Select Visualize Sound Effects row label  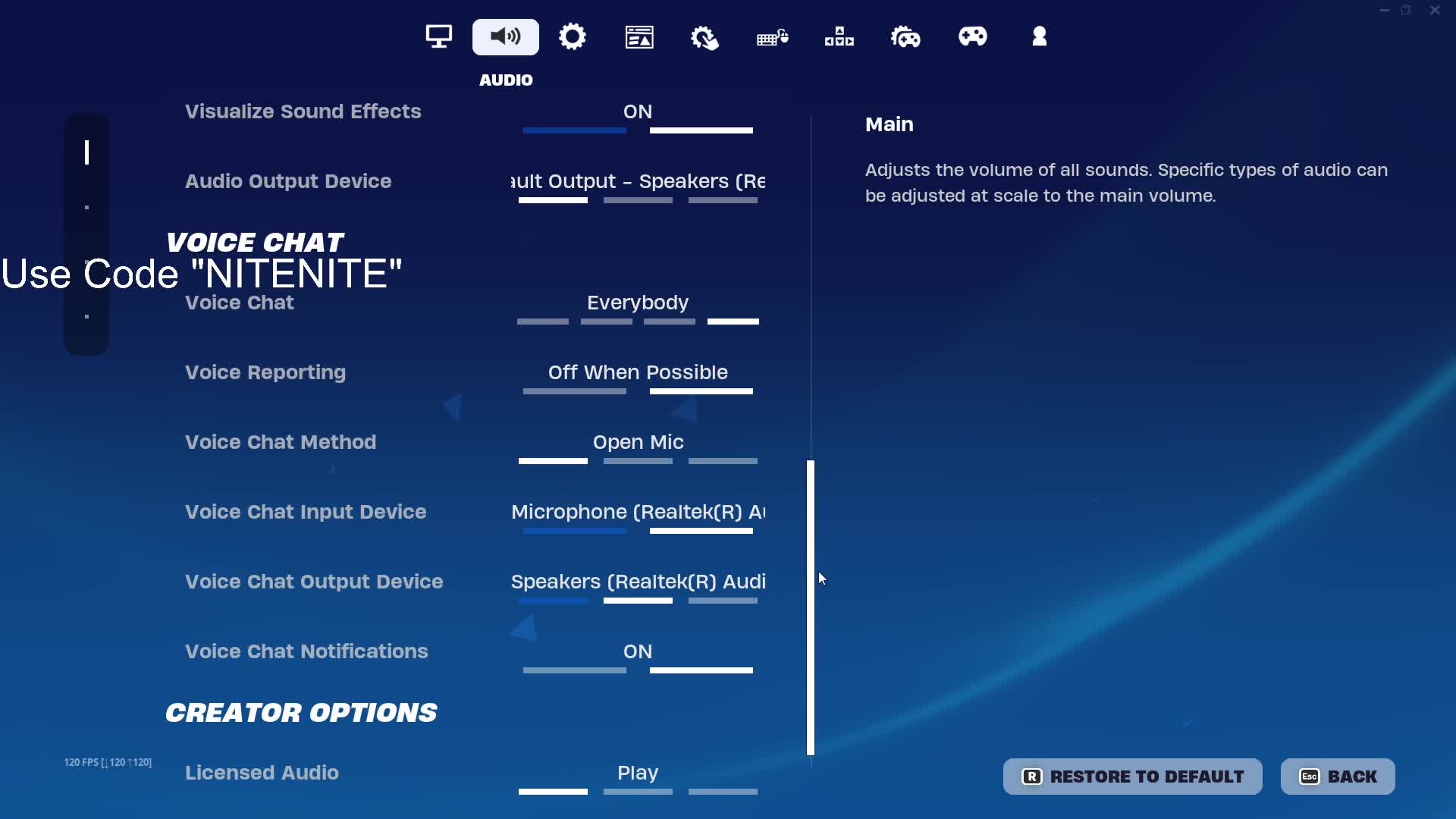point(303,111)
